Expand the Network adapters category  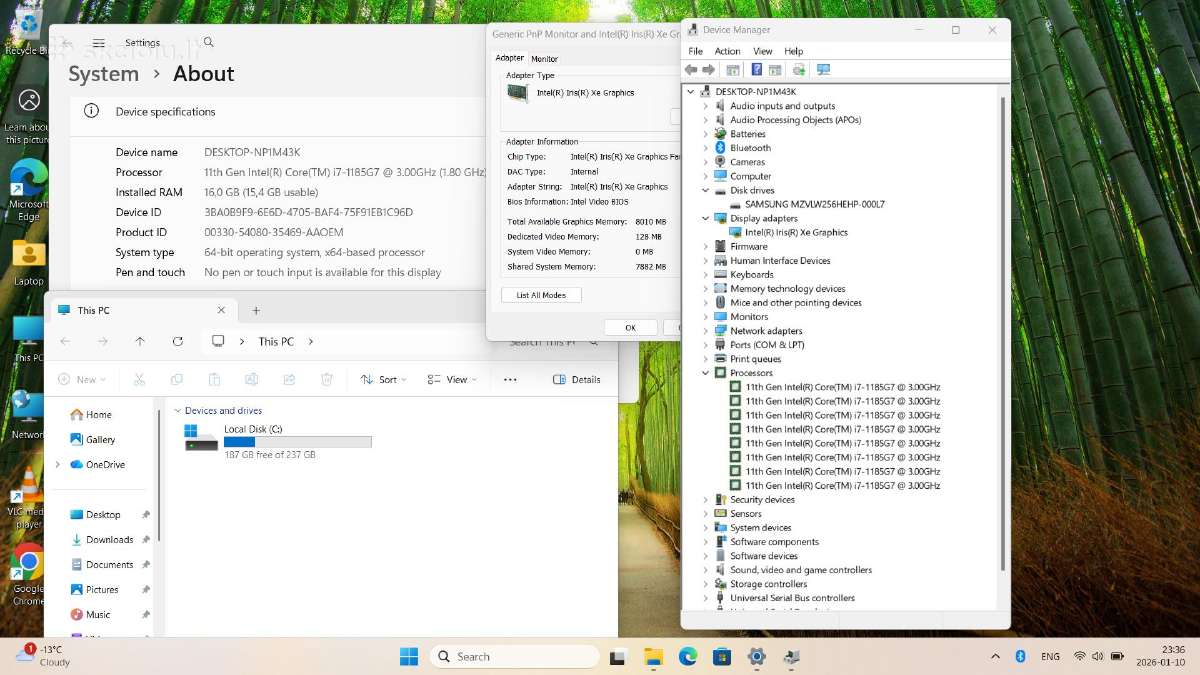coord(705,331)
